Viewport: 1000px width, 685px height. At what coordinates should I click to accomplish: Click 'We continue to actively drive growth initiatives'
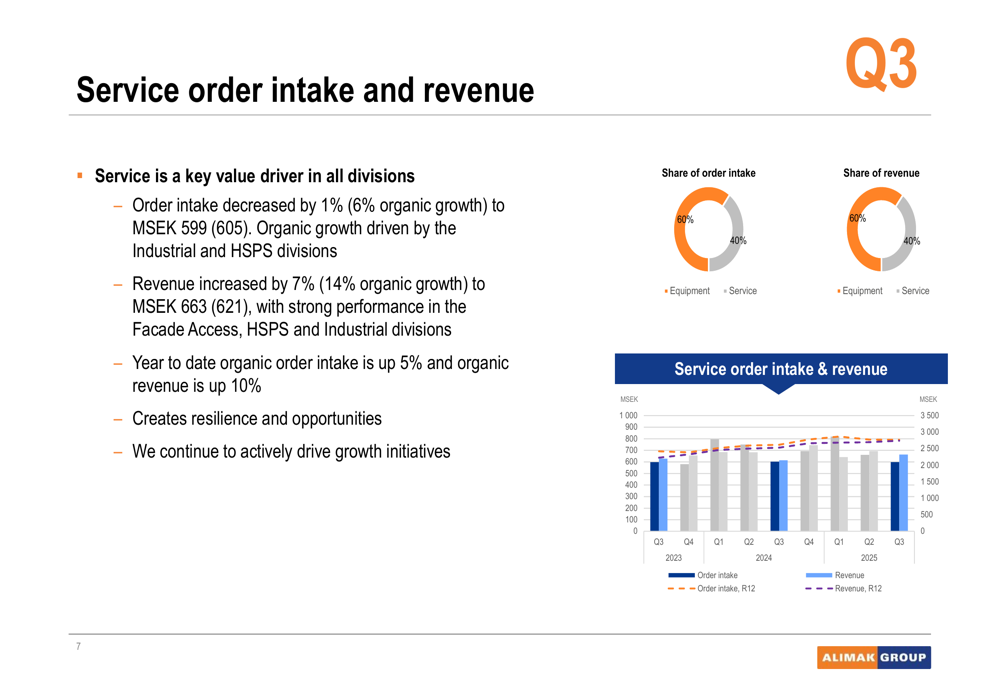290,451
